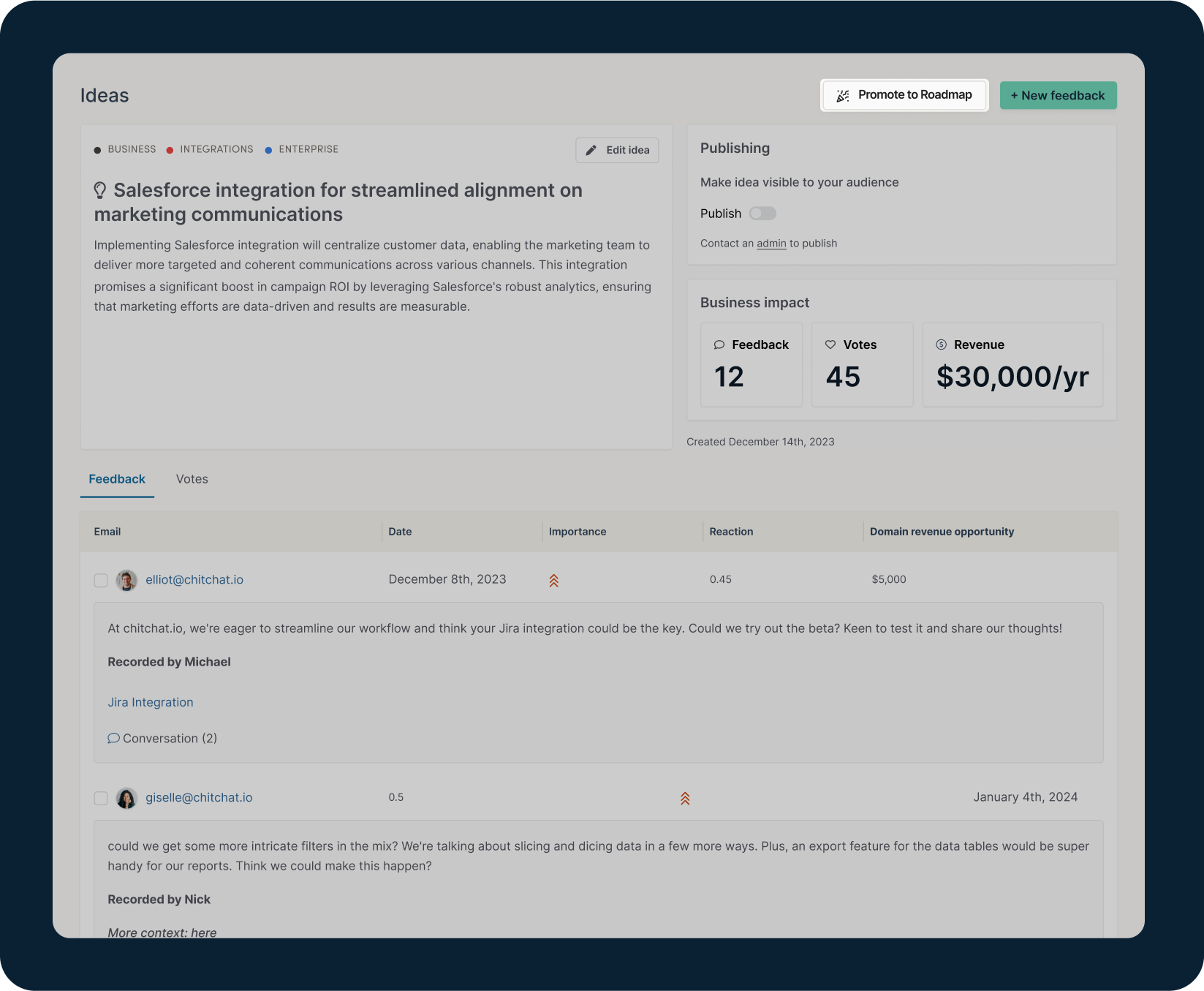
Task: Switch to the Votes tab
Action: pos(192,479)
